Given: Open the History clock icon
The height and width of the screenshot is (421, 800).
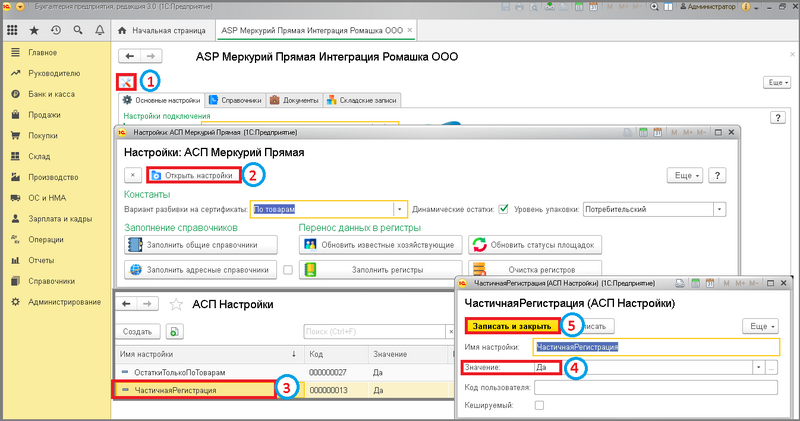Looking at the screenshot, I should [56, 31].
